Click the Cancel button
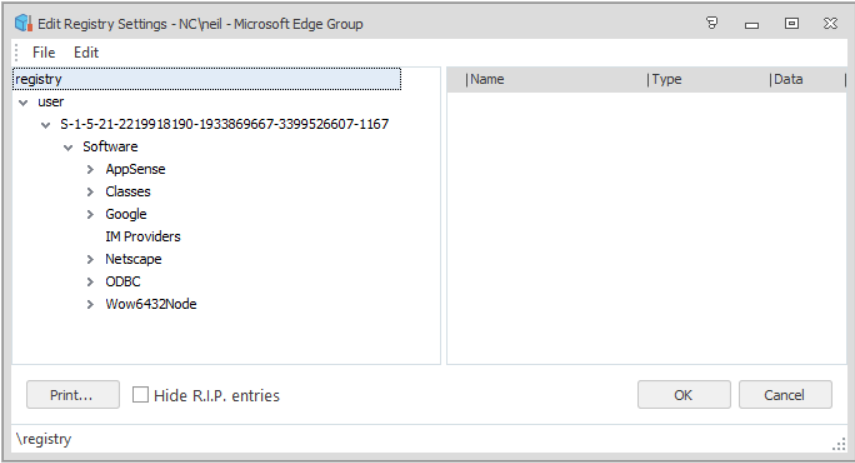The height and width of the screenshot is (463, 855). pyautogui.click(x=785, y=395)
